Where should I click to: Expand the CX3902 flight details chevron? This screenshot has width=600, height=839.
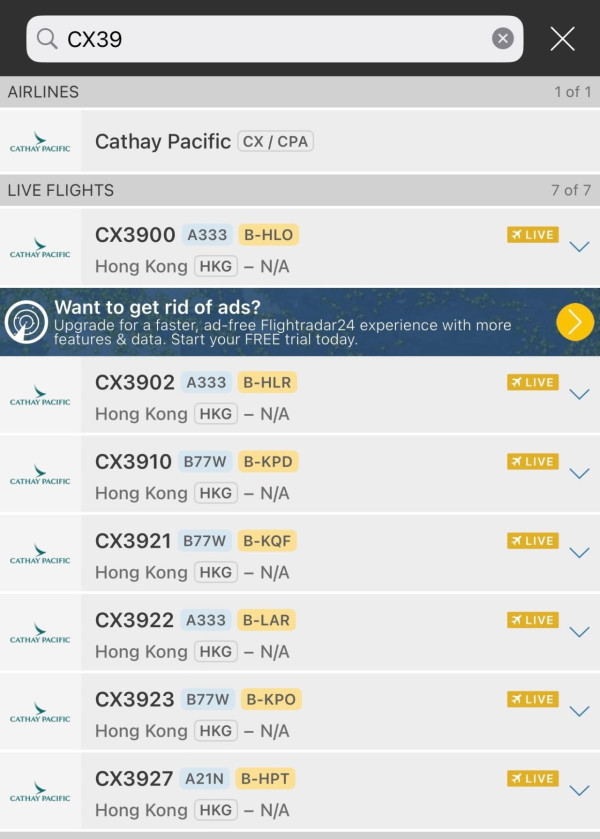[579, 394]
